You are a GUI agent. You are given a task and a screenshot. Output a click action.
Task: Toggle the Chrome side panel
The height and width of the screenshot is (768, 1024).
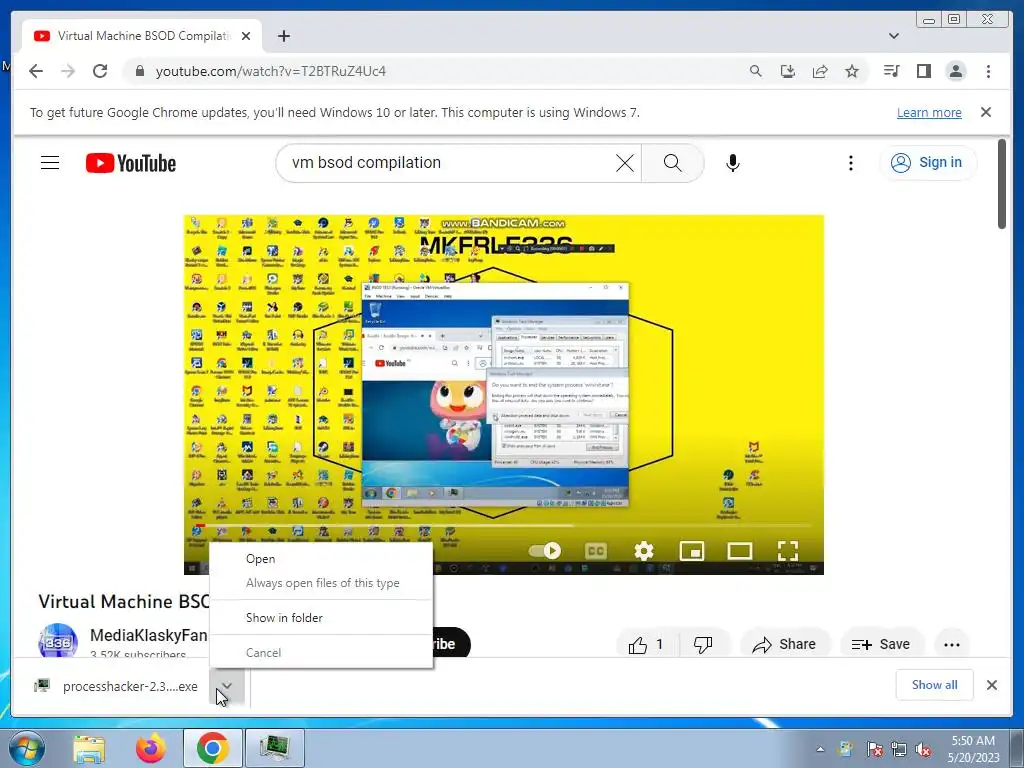pos(923,71)
